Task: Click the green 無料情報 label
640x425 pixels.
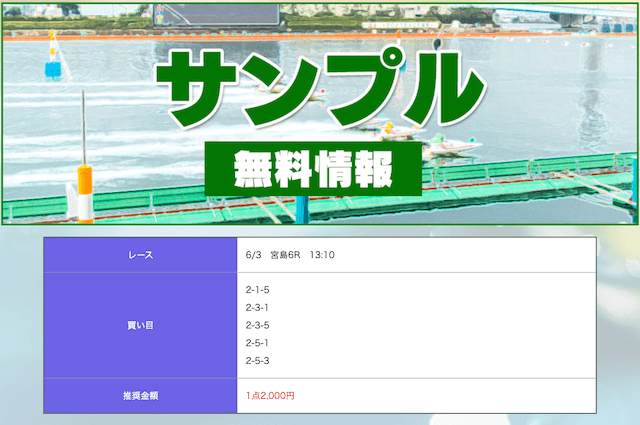Action: [x=313, y=170]
